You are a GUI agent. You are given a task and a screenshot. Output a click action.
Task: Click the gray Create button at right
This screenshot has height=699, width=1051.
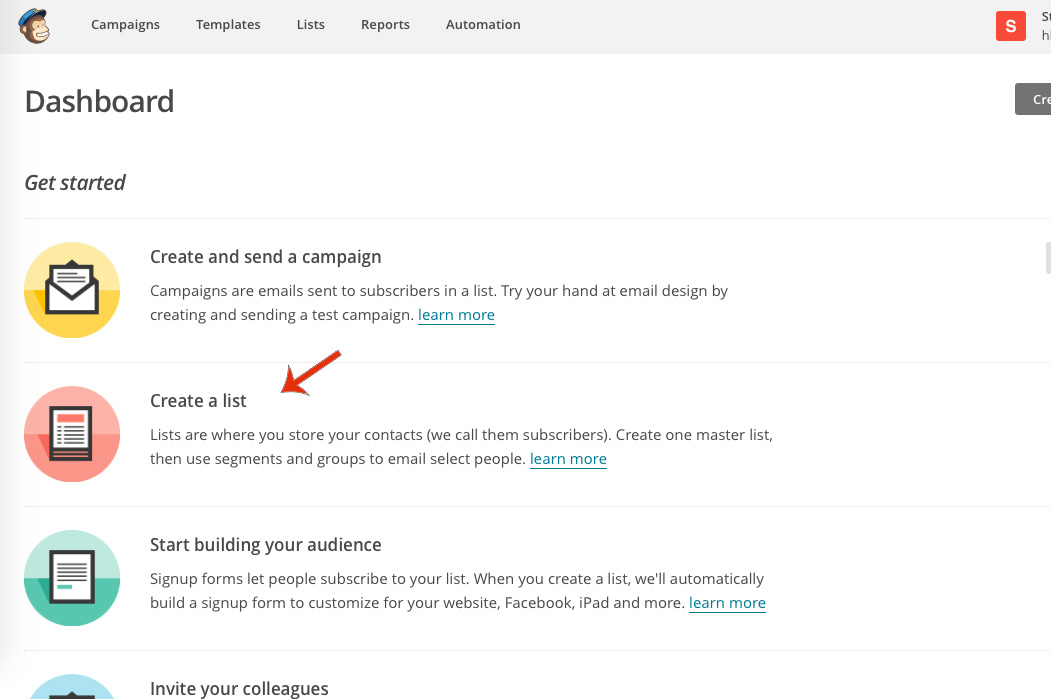1034,99
